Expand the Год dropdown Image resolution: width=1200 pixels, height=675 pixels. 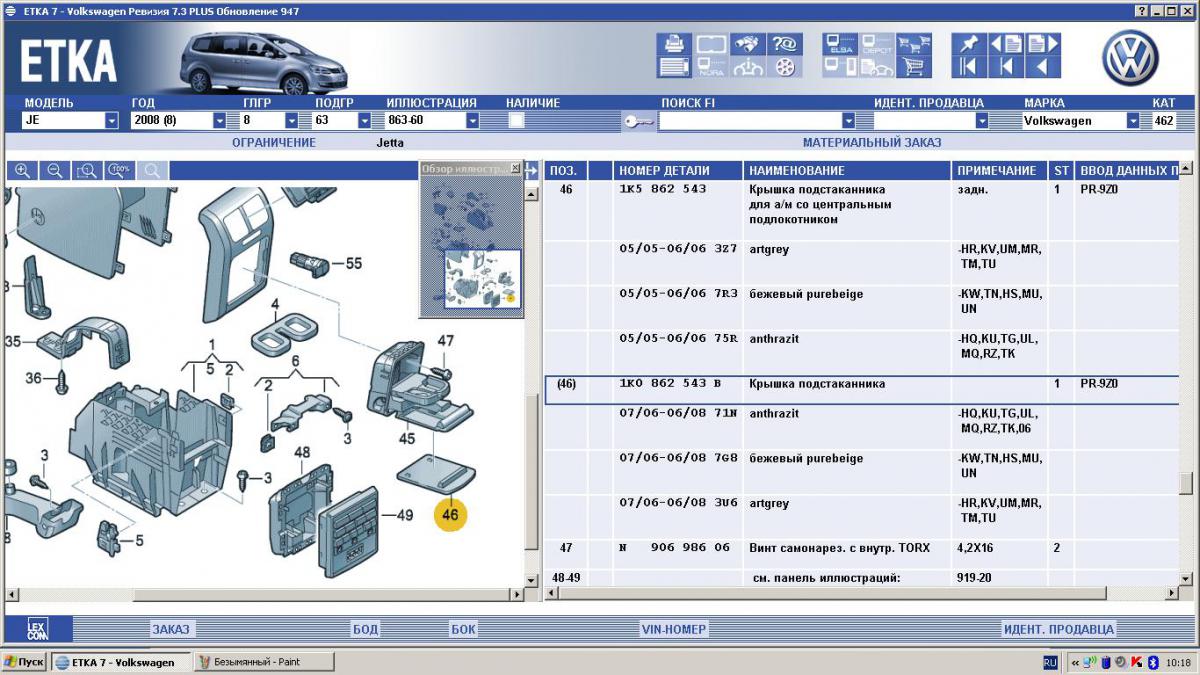(219, 120)
